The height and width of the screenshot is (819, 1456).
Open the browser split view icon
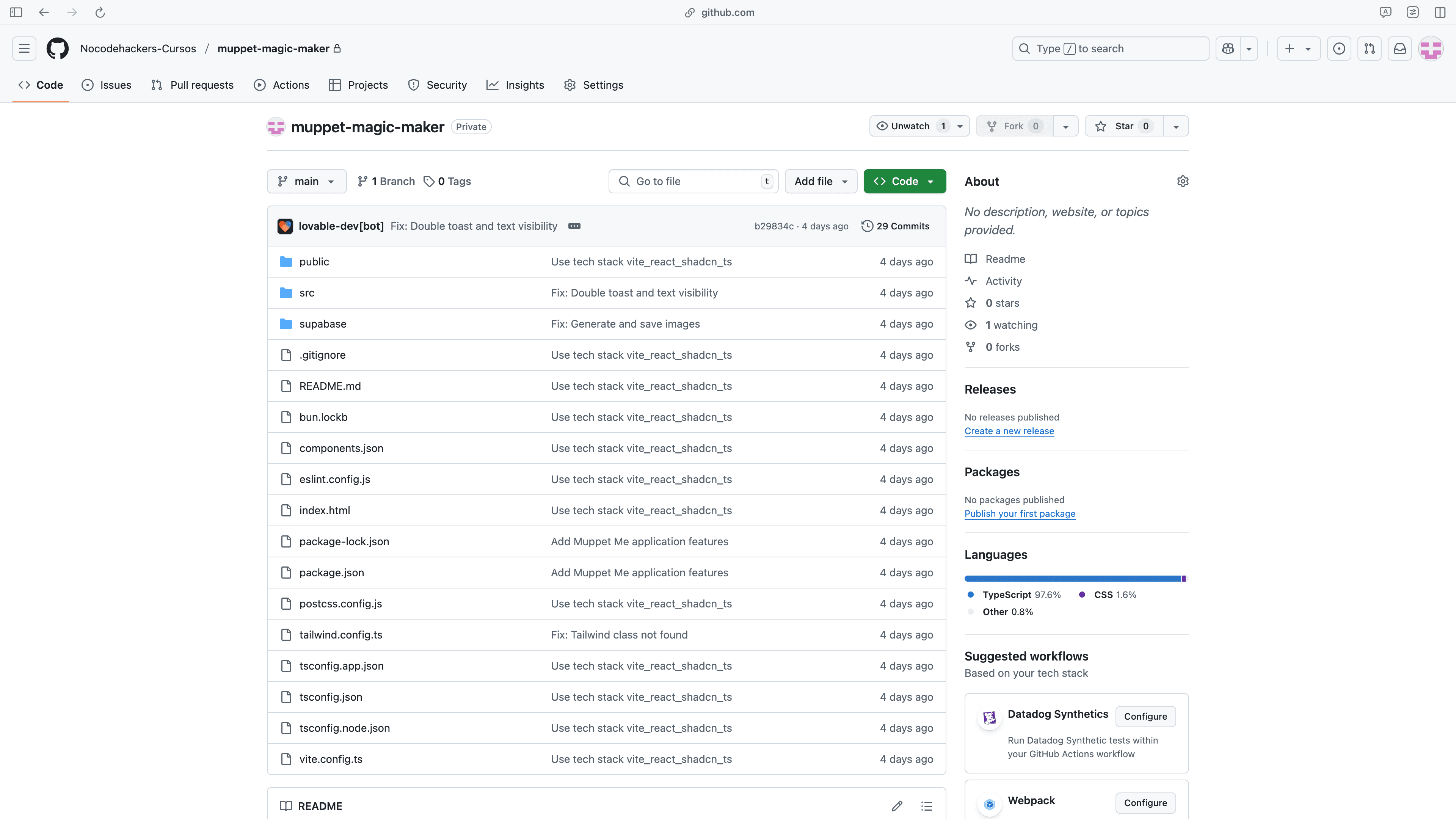(1440, 13)
